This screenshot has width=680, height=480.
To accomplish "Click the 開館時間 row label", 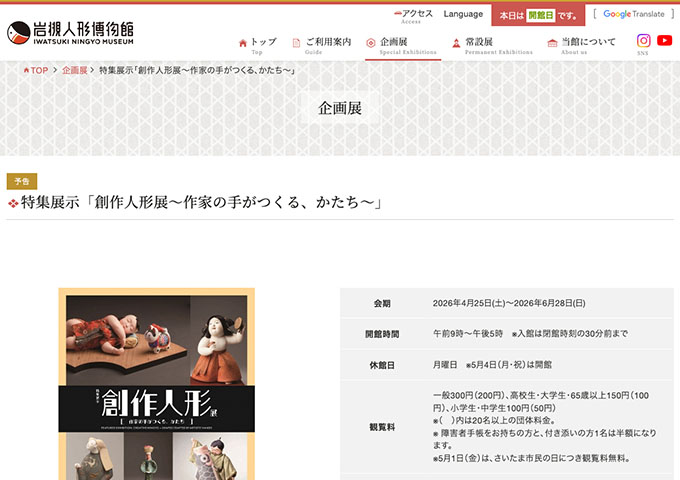I will [x=382, y=334].
